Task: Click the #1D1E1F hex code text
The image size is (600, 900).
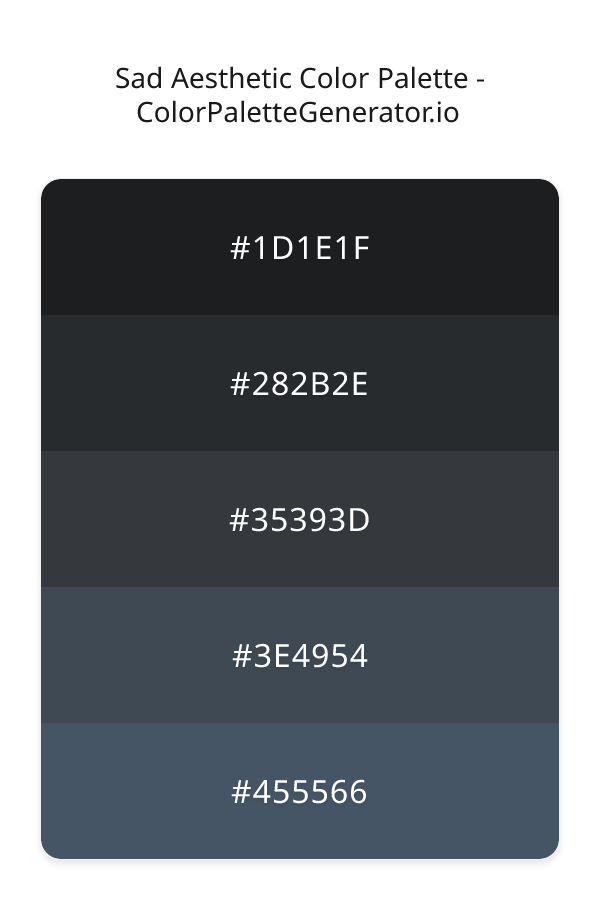Action: click(300, 248)
